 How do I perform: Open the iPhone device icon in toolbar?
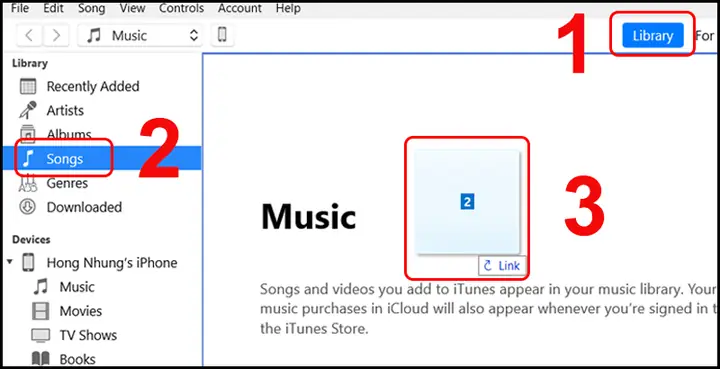coord(222,35)
